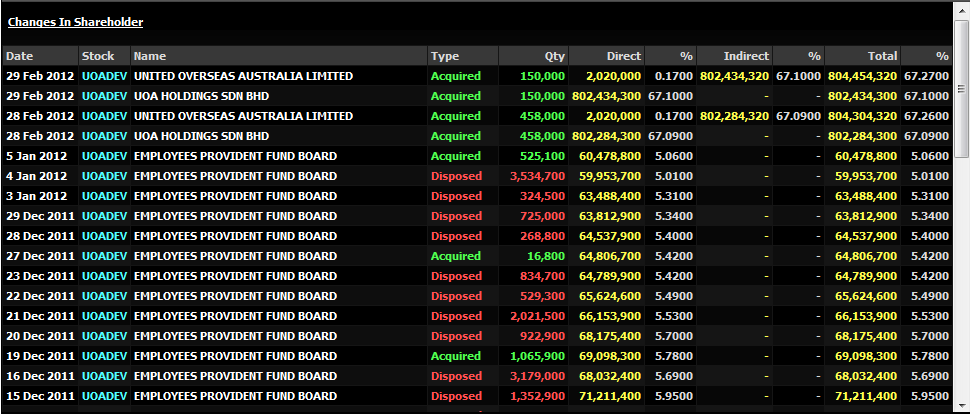Click the date cell 4 Jan 2012
The height and width of the screenshot is (414, 970).
click(36, 176)
